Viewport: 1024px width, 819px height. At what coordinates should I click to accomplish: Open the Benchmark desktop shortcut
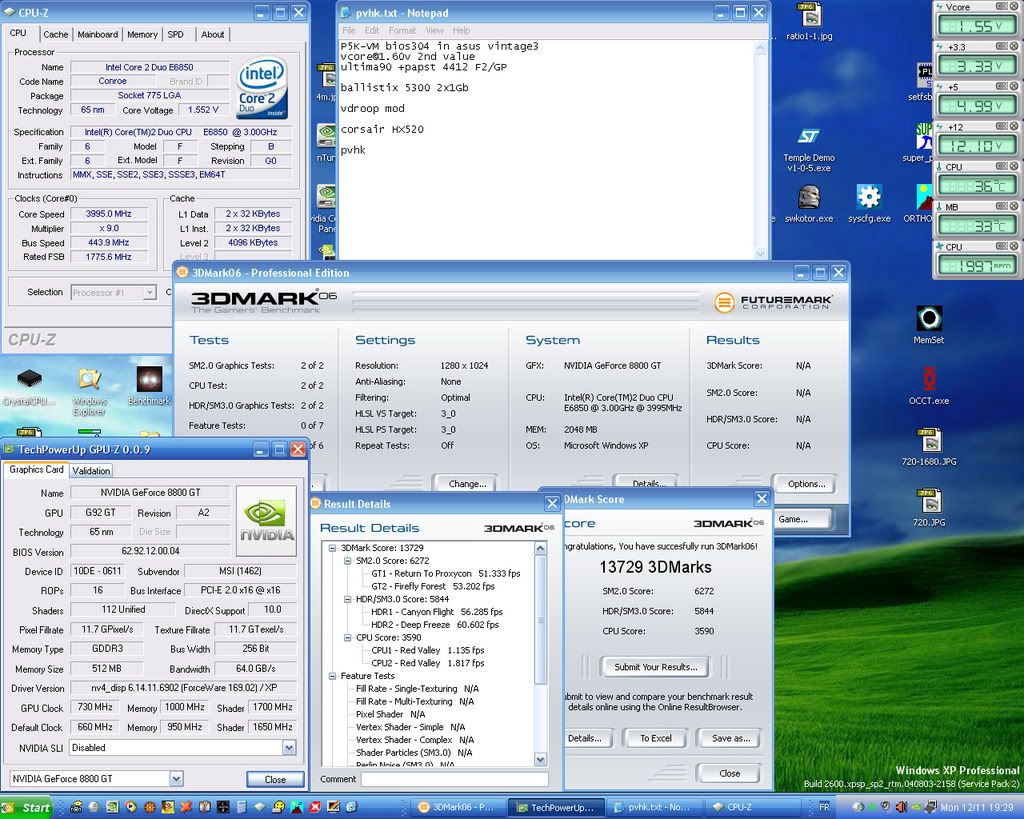click(x=149, y=380)
